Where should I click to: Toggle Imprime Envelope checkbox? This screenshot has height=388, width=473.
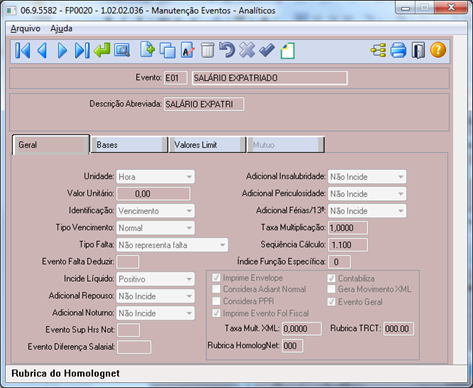216,278
